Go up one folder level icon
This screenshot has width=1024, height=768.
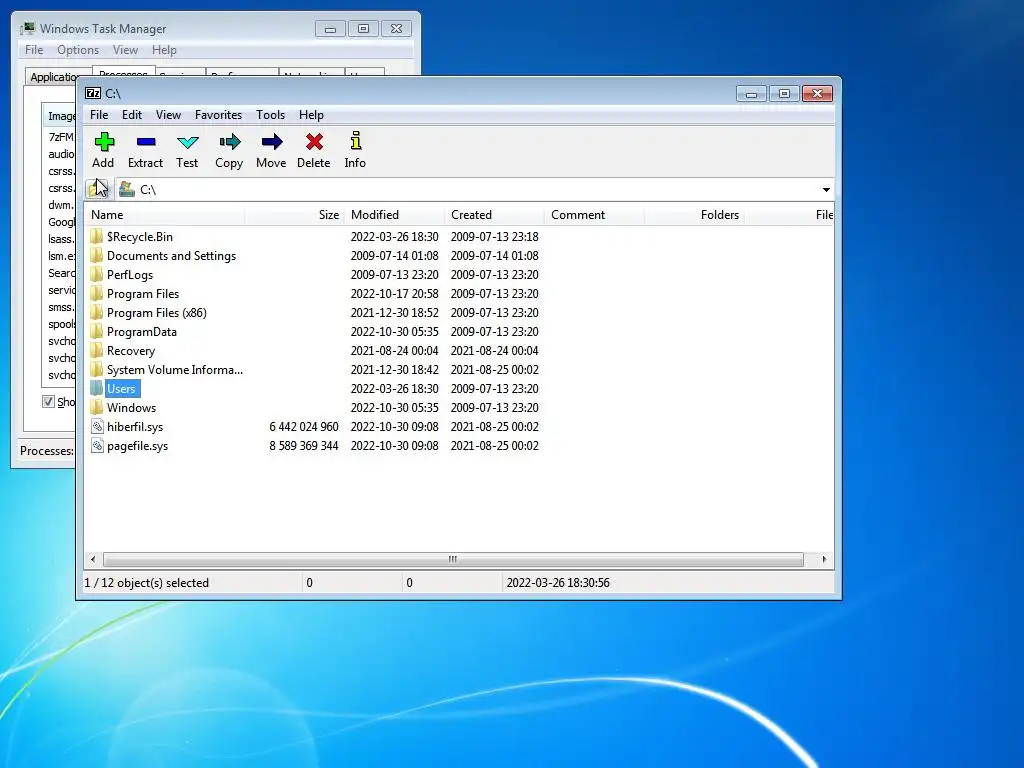pos(98,189)
